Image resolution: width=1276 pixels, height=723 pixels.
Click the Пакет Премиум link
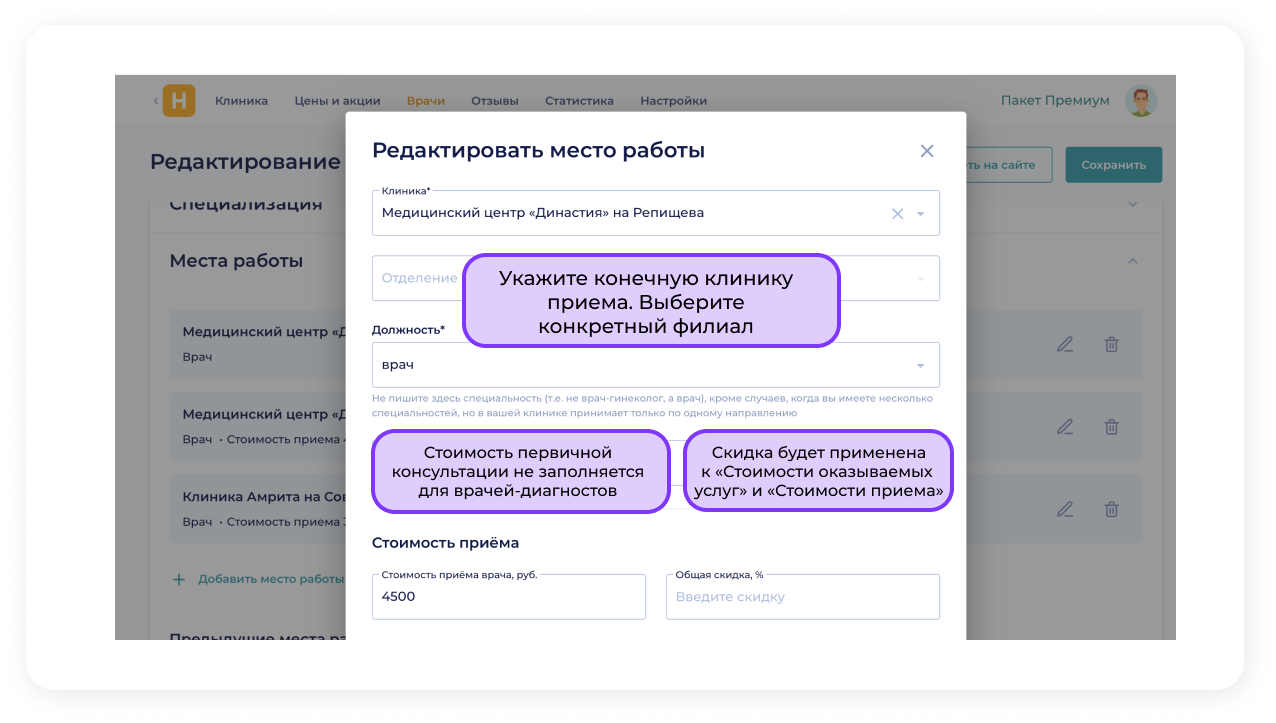1055,101
